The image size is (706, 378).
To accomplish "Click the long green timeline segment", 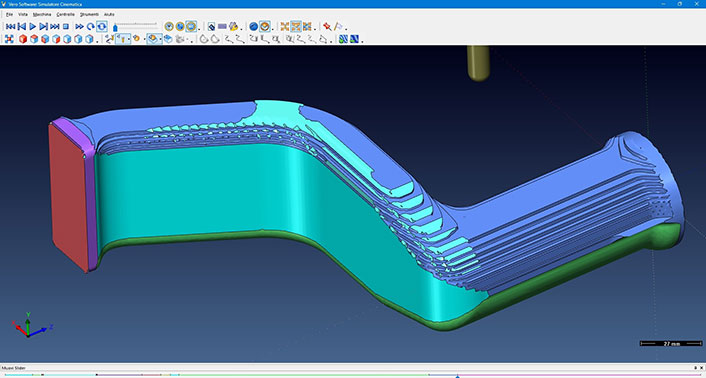I will pos(304,375).
